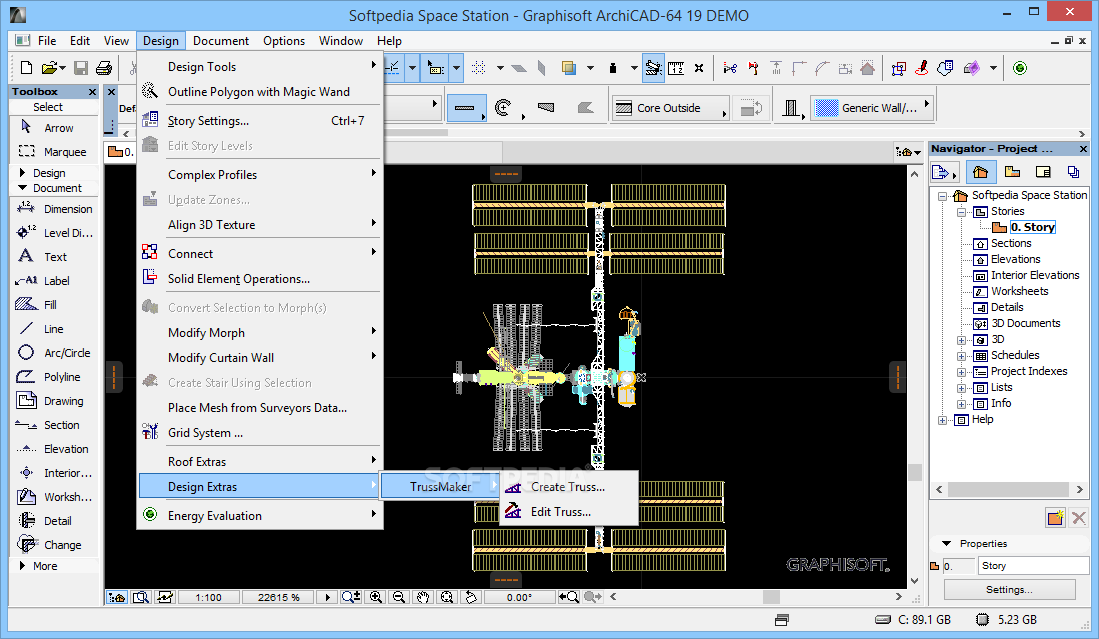
Task: Select the Change tool
Action: pos(53,544)
